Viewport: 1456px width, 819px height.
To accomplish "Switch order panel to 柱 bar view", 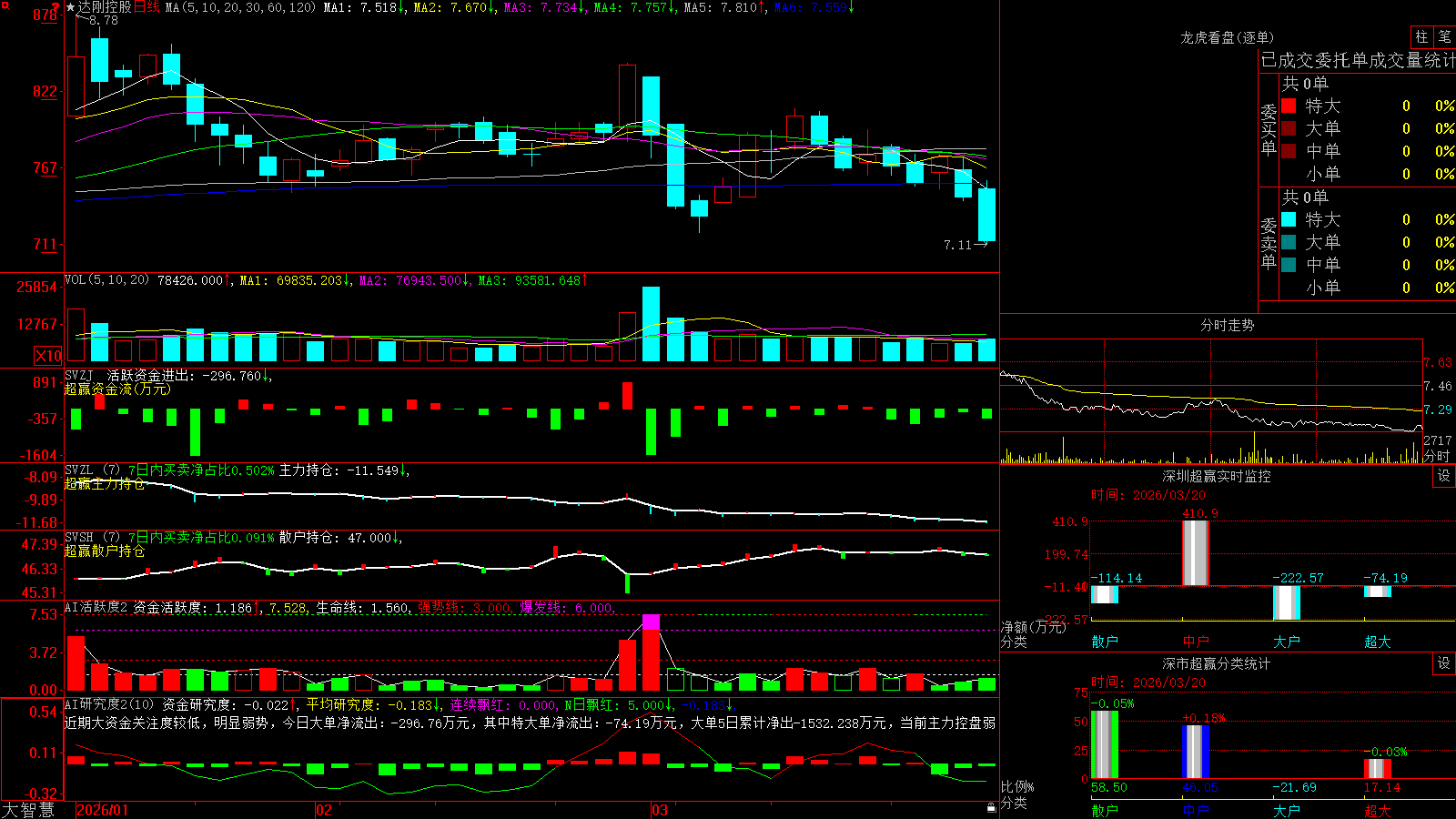I will pyautogui.click(x=1421, y=37).
